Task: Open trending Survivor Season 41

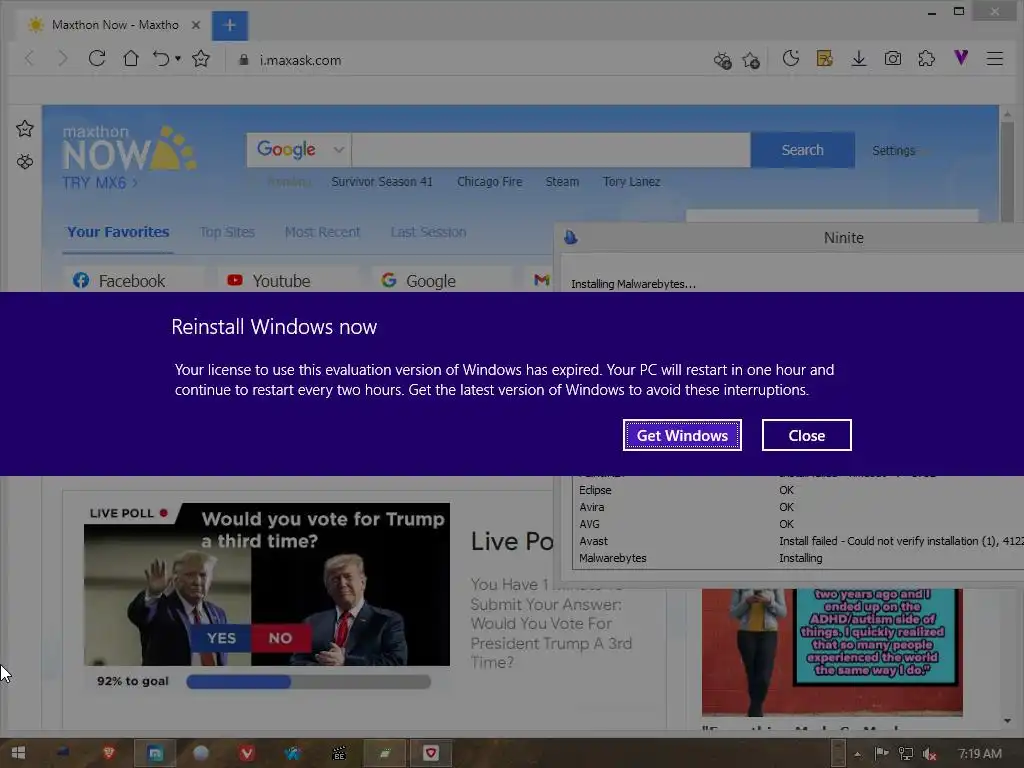Action: point(382,182)
